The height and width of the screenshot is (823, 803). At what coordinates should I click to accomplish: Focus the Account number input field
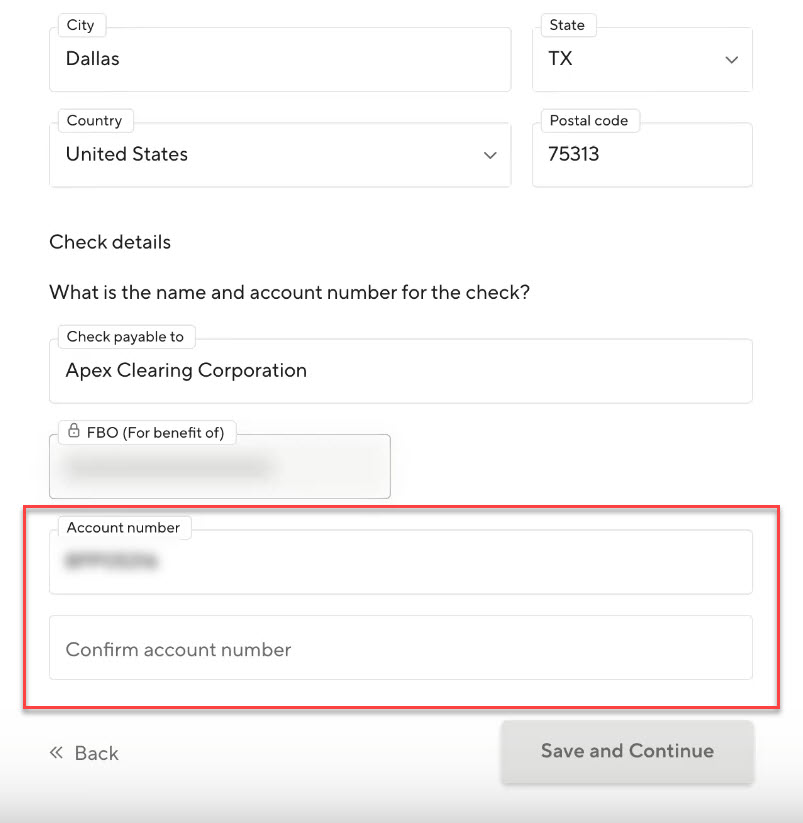point(400,563)
